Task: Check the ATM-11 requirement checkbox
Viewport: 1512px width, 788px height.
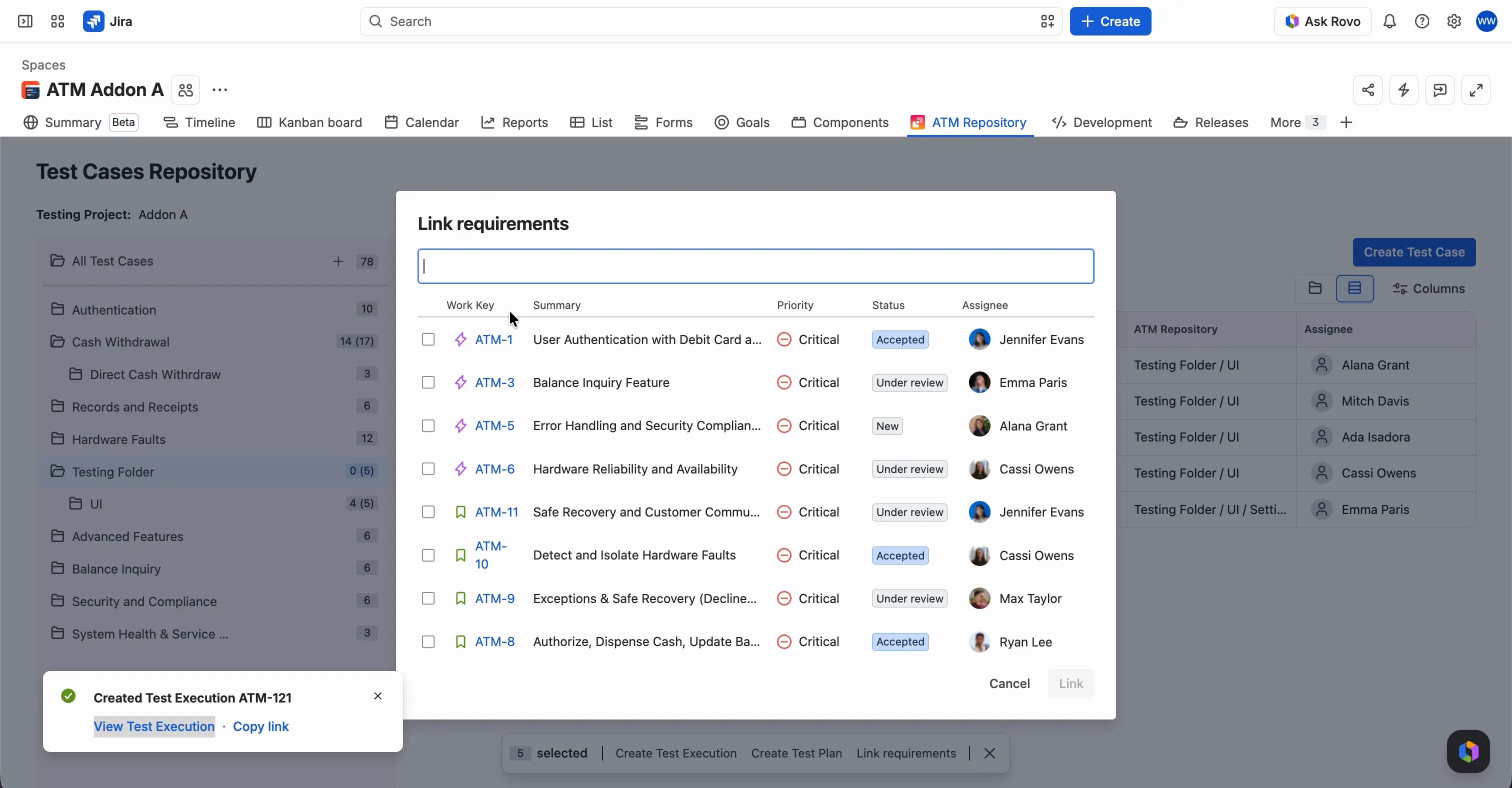Action: [428, 512]
